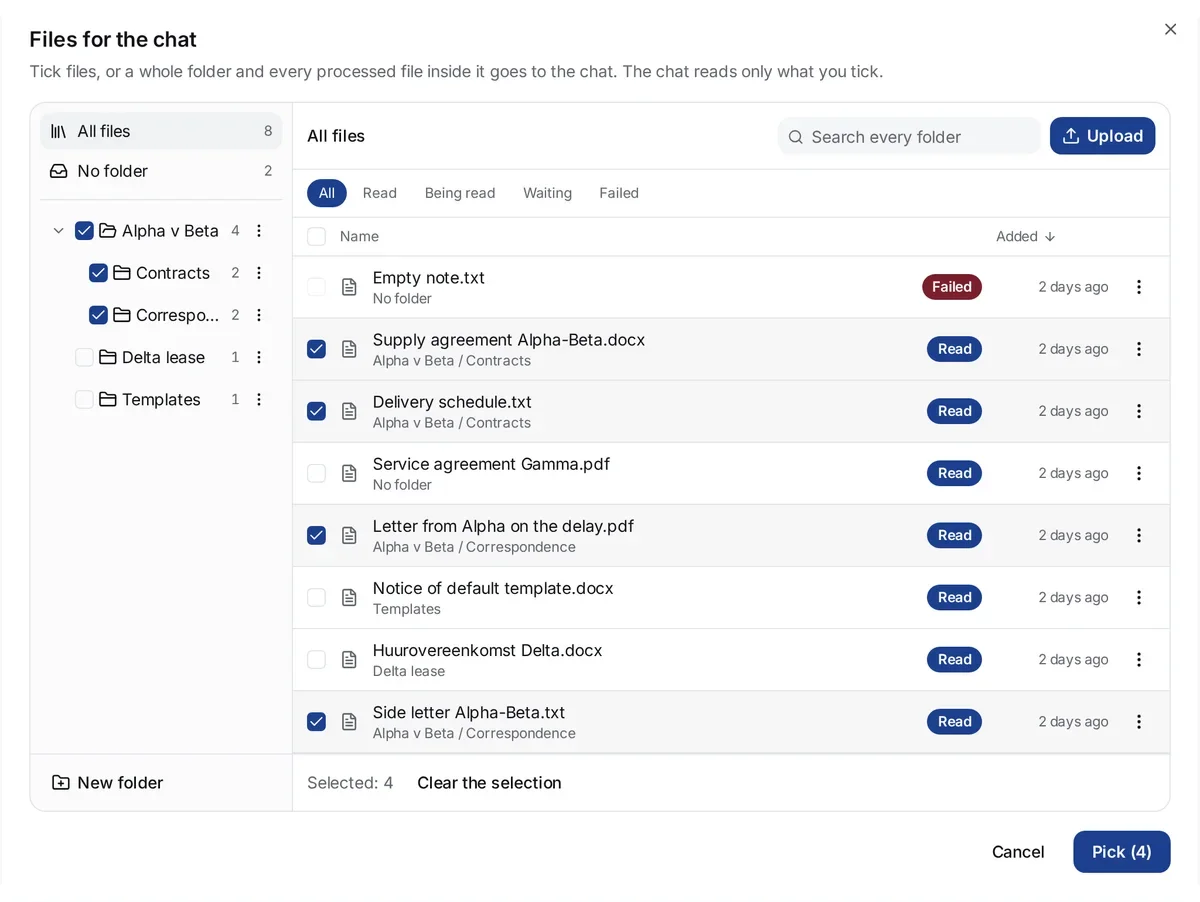Image resolution: width=1200 pixels, height=902 pixels.
Task: Open options menu for Supply agreement Alpha-Beta.docx
Action: pos(1138,349)
